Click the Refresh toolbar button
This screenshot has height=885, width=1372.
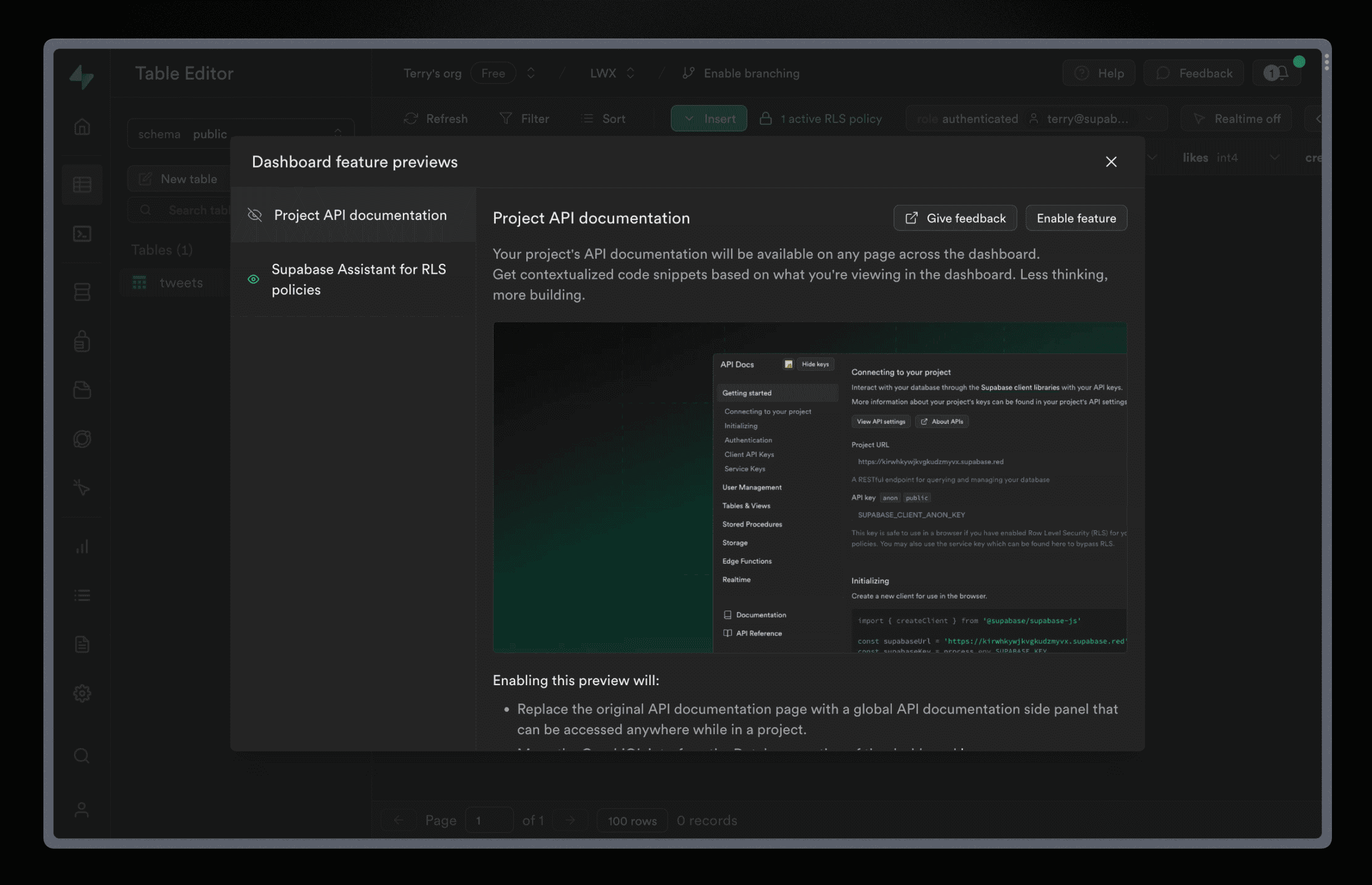435,119
